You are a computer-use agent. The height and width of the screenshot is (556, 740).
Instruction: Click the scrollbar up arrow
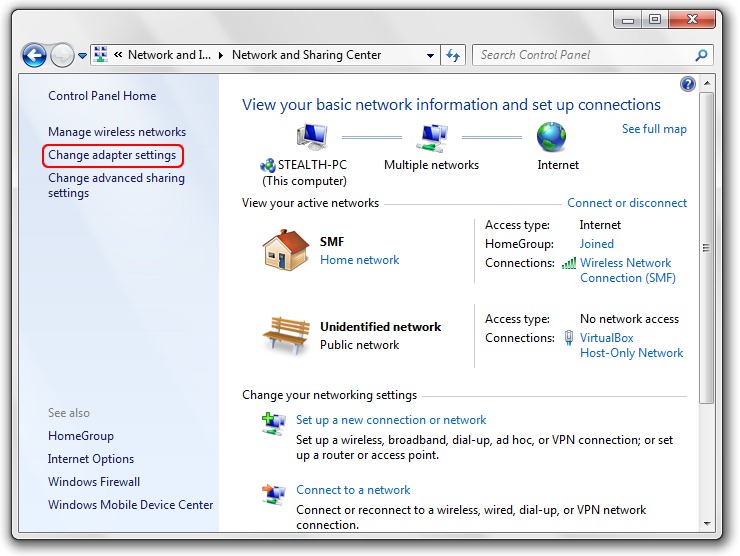tap(706, 83)
